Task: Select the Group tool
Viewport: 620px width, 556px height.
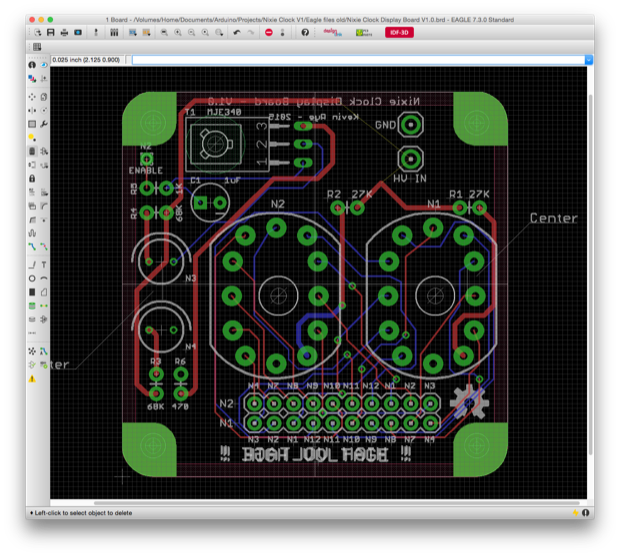Action: (x=32, y=124)
